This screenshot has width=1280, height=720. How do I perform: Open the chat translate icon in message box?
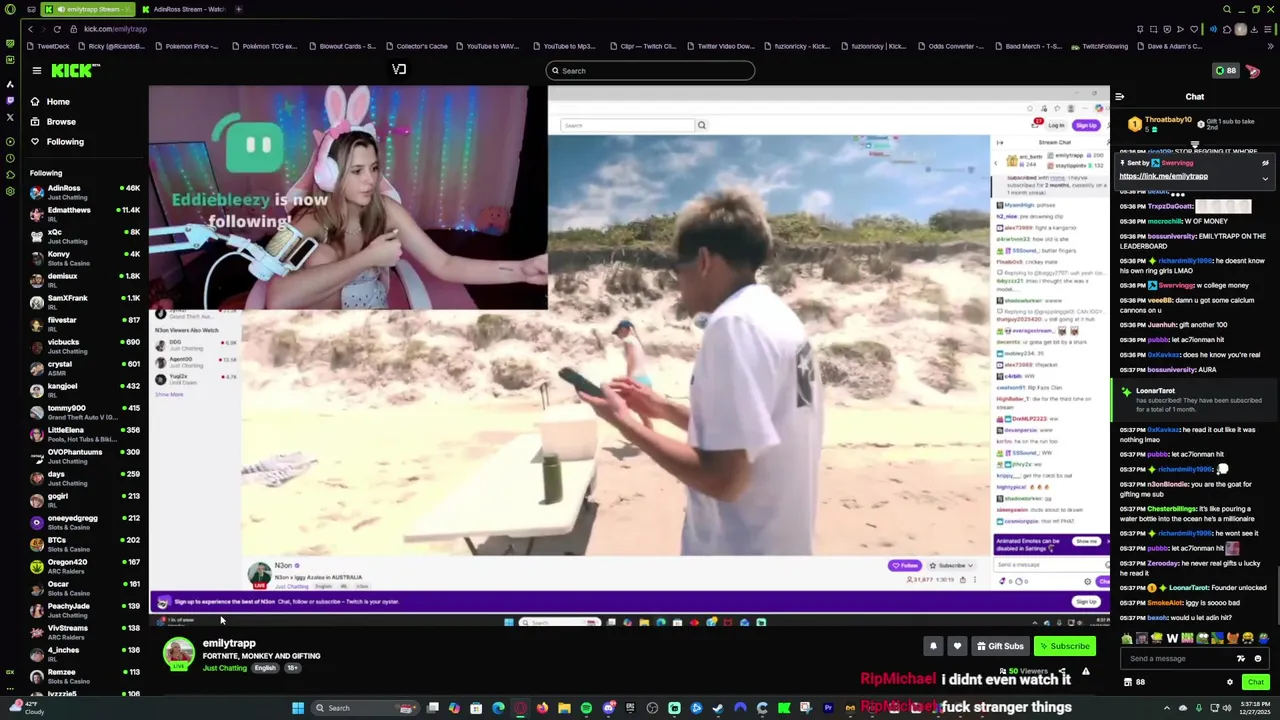[1241, 659]
